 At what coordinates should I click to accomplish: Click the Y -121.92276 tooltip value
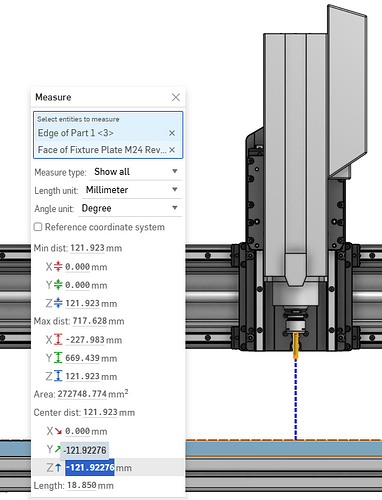[85, 450]
